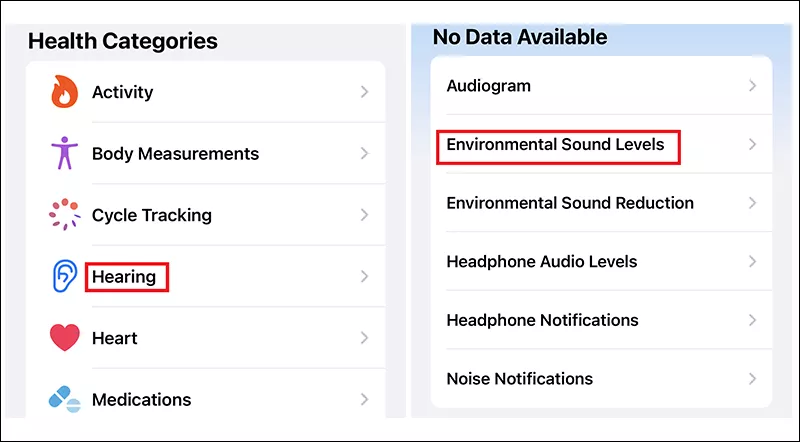800x442 pixels.
Task: Open Audiogram entry
Action: click(601, 86)
